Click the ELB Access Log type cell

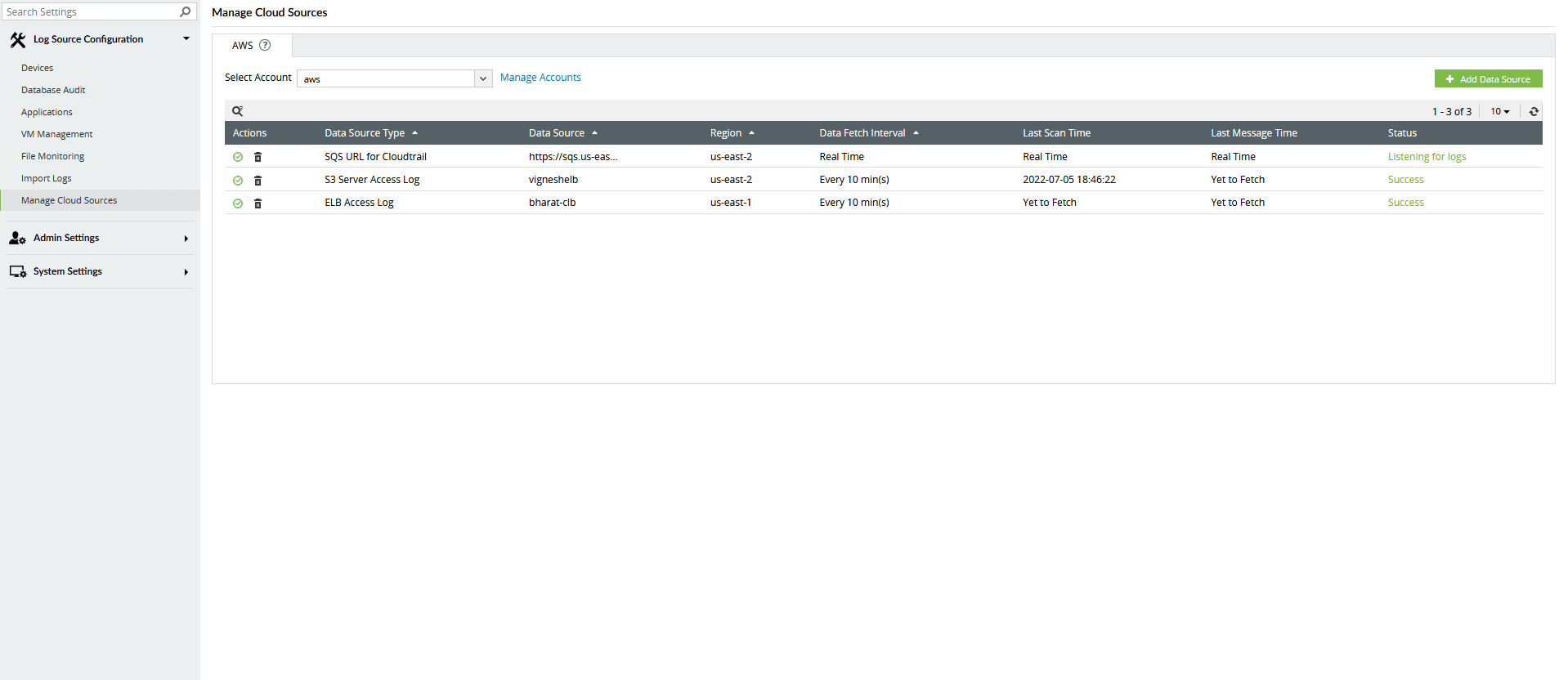(359, 203)
